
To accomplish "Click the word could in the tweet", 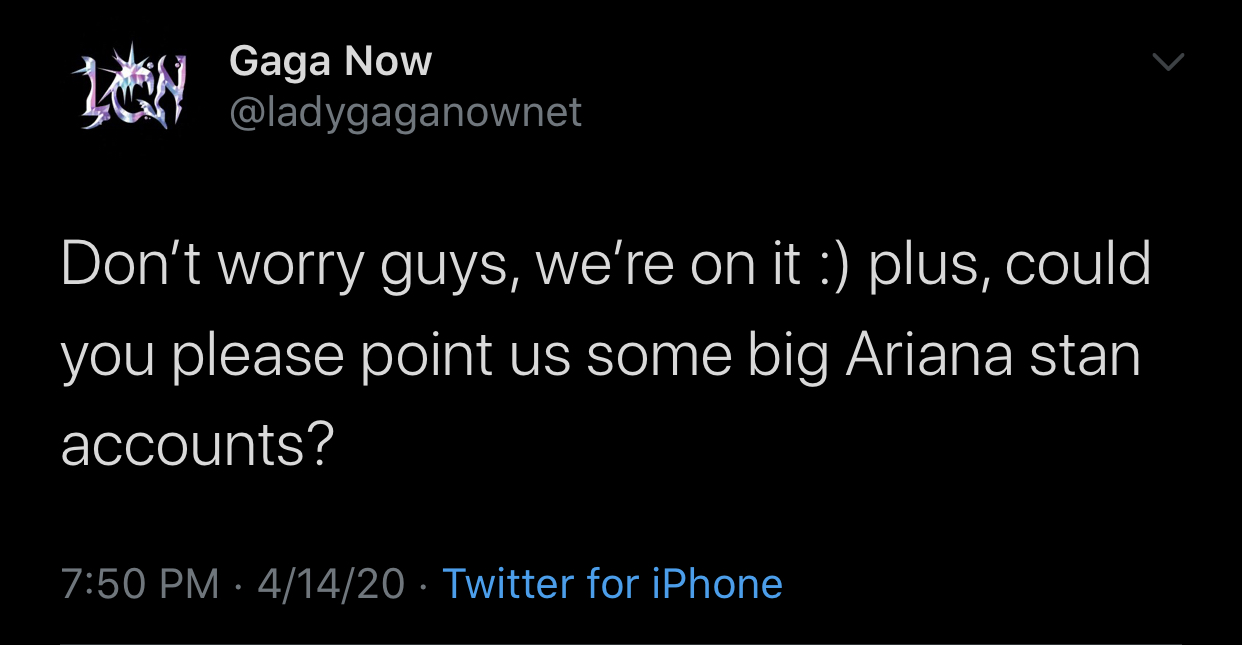I will 1079,264.
